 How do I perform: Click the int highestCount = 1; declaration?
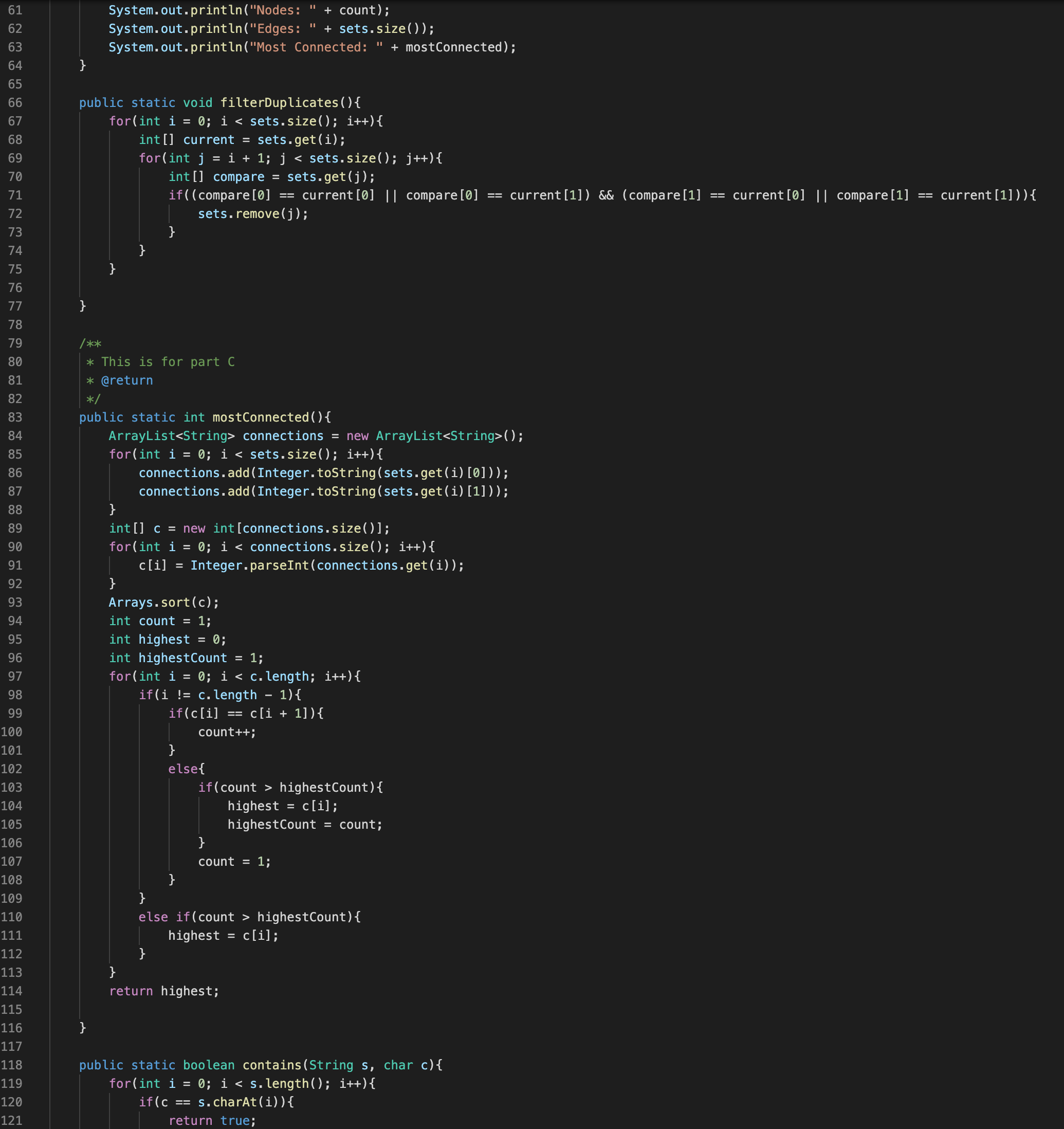pos(186,658)
